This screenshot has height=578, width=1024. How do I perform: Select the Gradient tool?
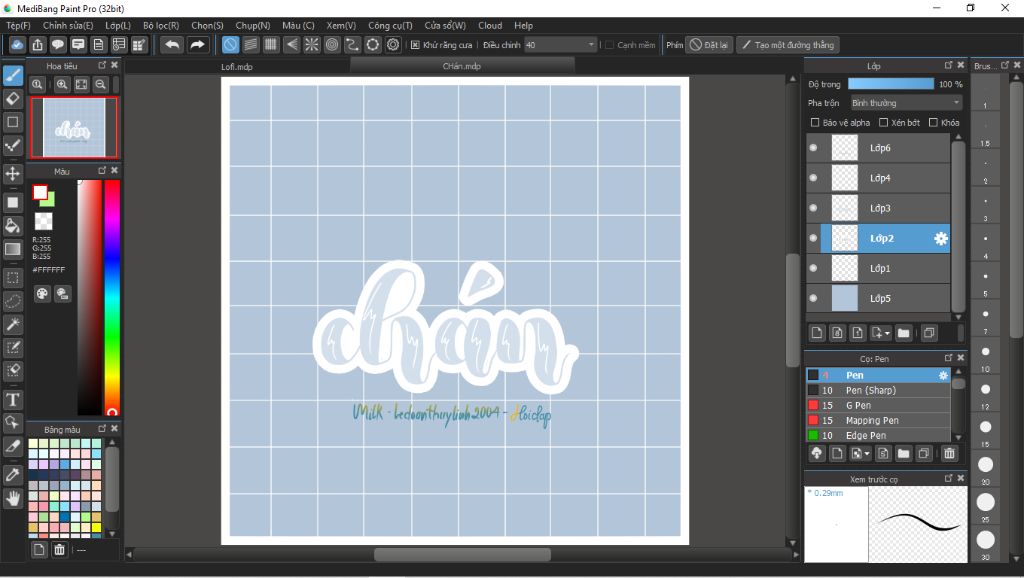(x=12, y=249)
